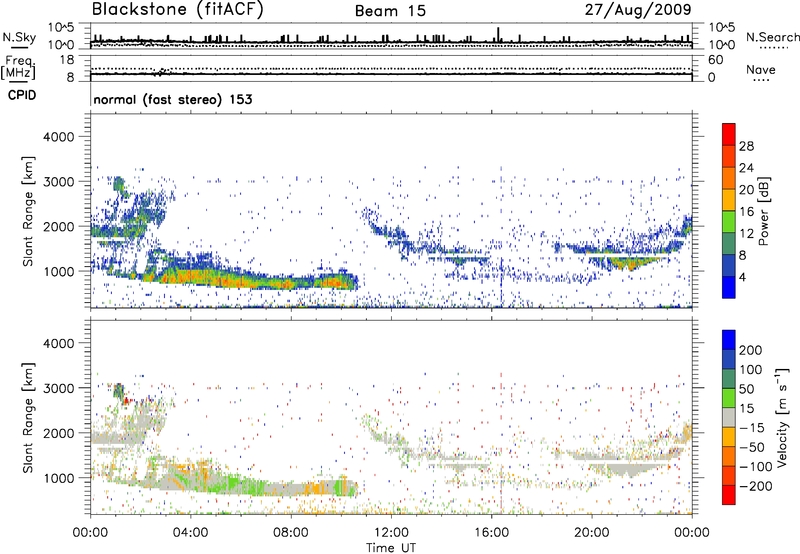Click the N.Search legend label
The image size is (800, 554).
pos(773,37)
